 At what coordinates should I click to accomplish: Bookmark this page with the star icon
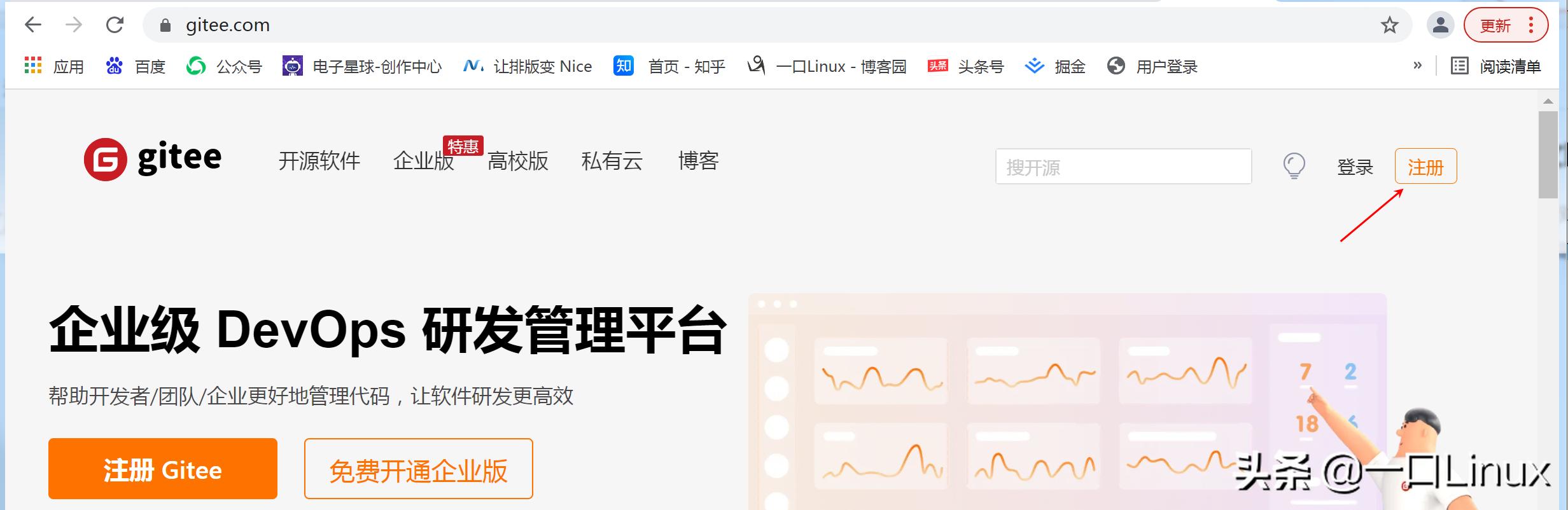pyautogui.click(x=1390, y=25)
